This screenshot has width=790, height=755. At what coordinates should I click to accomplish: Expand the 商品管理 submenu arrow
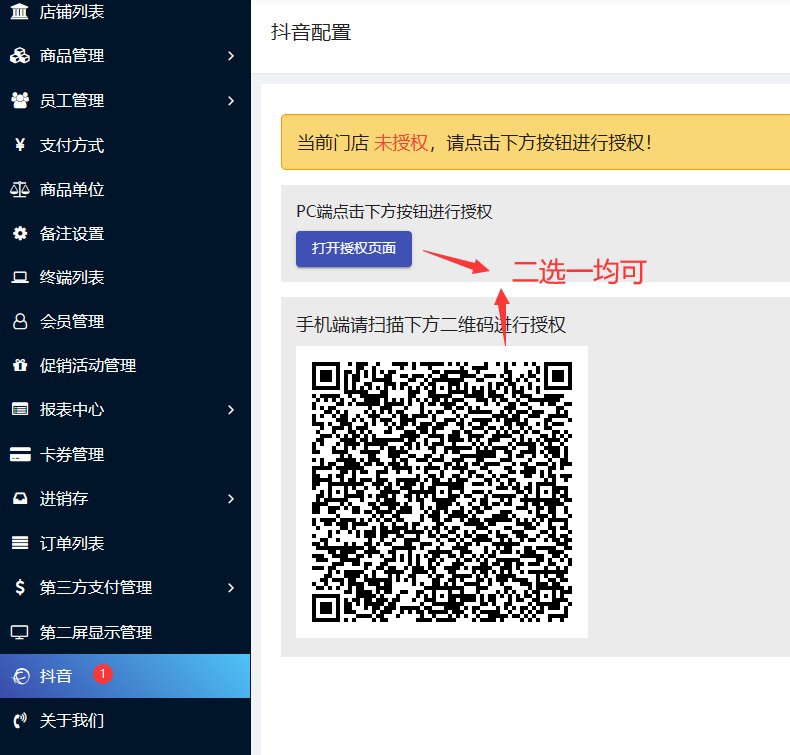click(231, 56)
